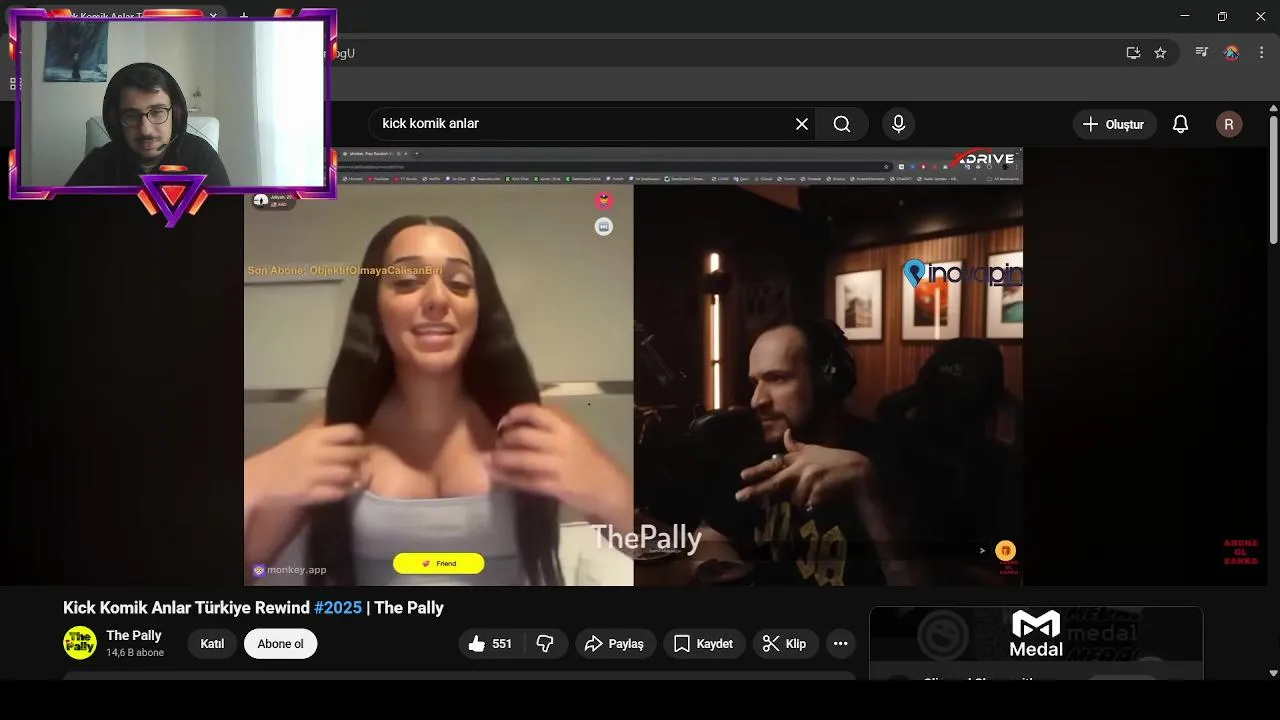1280x720 pixels.
Task: Open The Pally channel avatar
Action: [80, 643]
